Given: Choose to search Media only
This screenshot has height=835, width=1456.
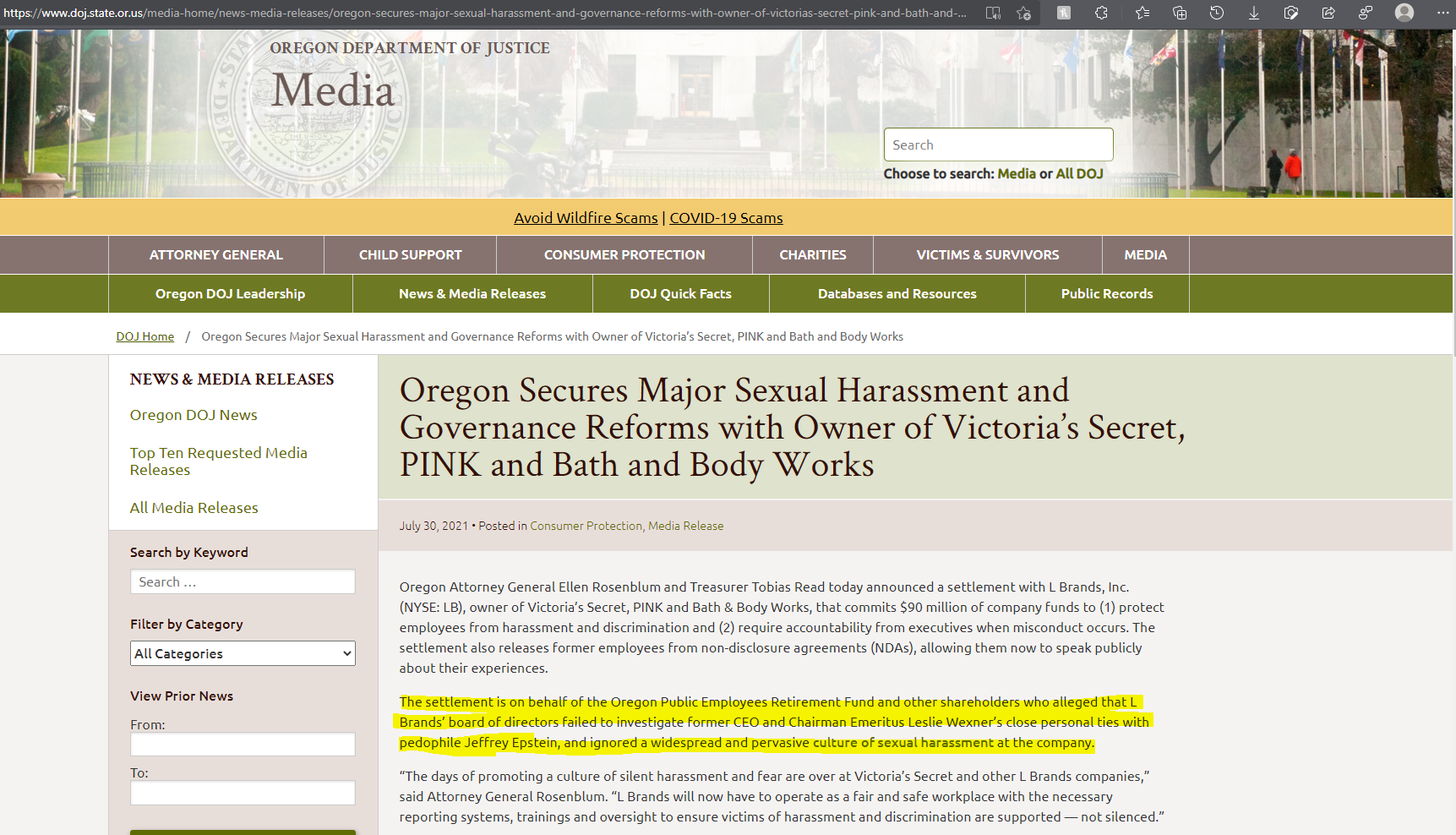Looking at the screenshot, I should (x=1016, y=173).
